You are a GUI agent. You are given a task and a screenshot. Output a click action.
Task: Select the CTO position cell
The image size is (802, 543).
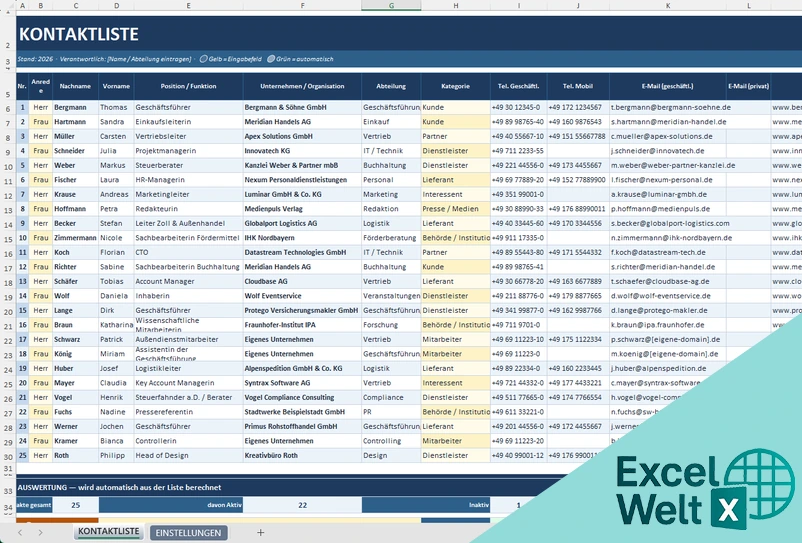(x=188, y=252)
